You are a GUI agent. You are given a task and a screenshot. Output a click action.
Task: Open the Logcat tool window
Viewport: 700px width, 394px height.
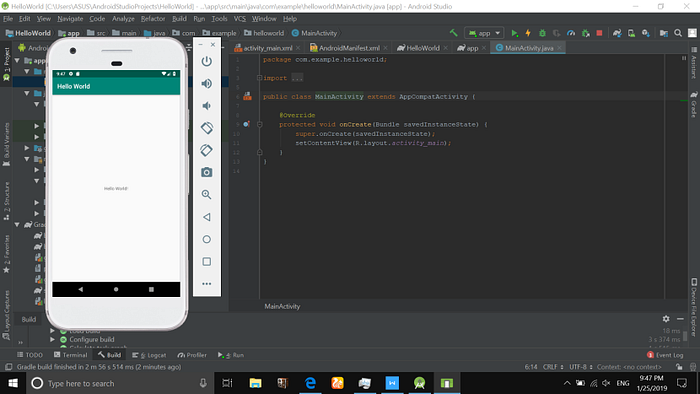point(149,355)
